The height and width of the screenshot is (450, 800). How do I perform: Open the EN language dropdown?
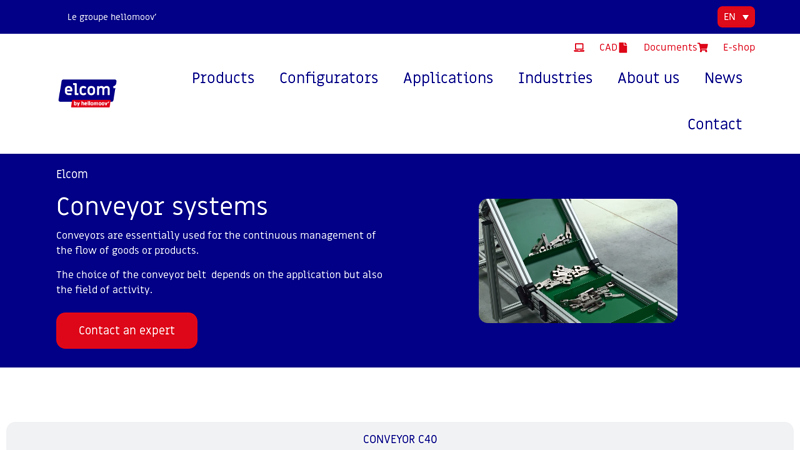[736, 17]
